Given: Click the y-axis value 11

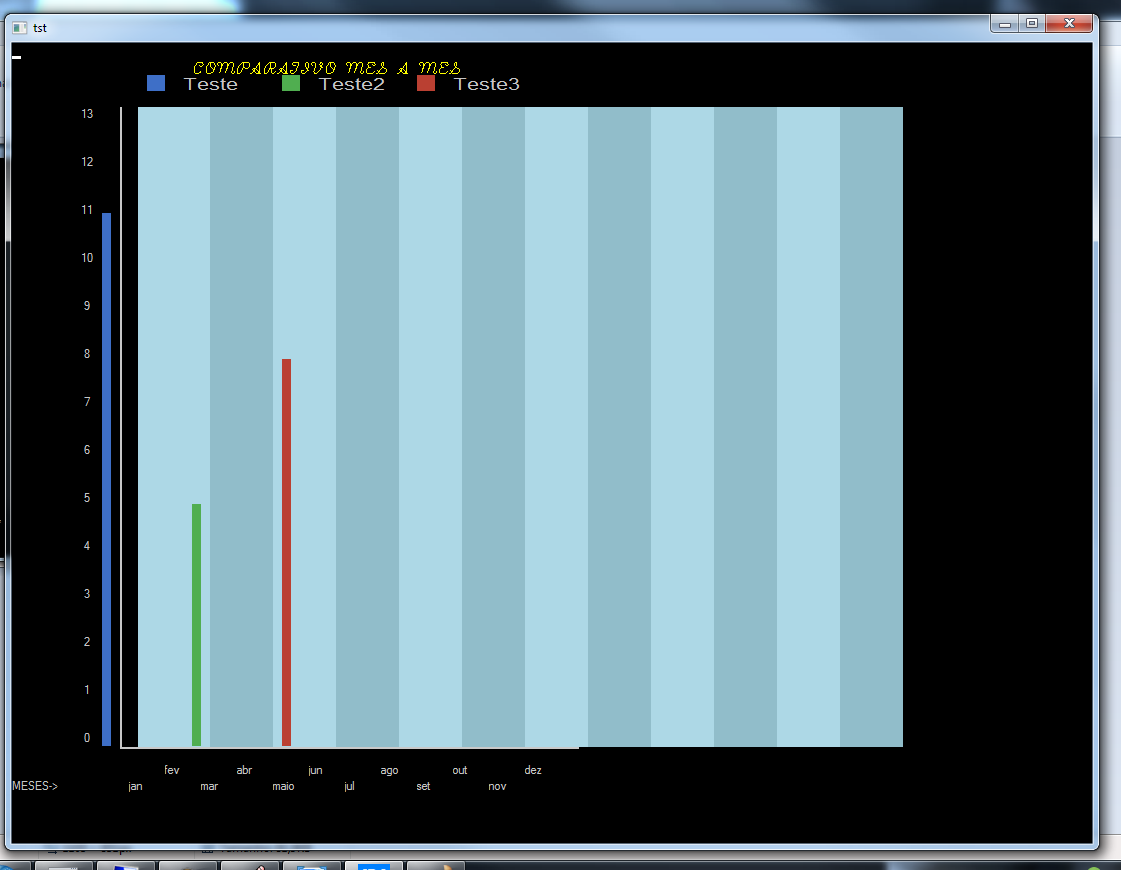Looking at the screenshot, I should click(x=87, y=209).
